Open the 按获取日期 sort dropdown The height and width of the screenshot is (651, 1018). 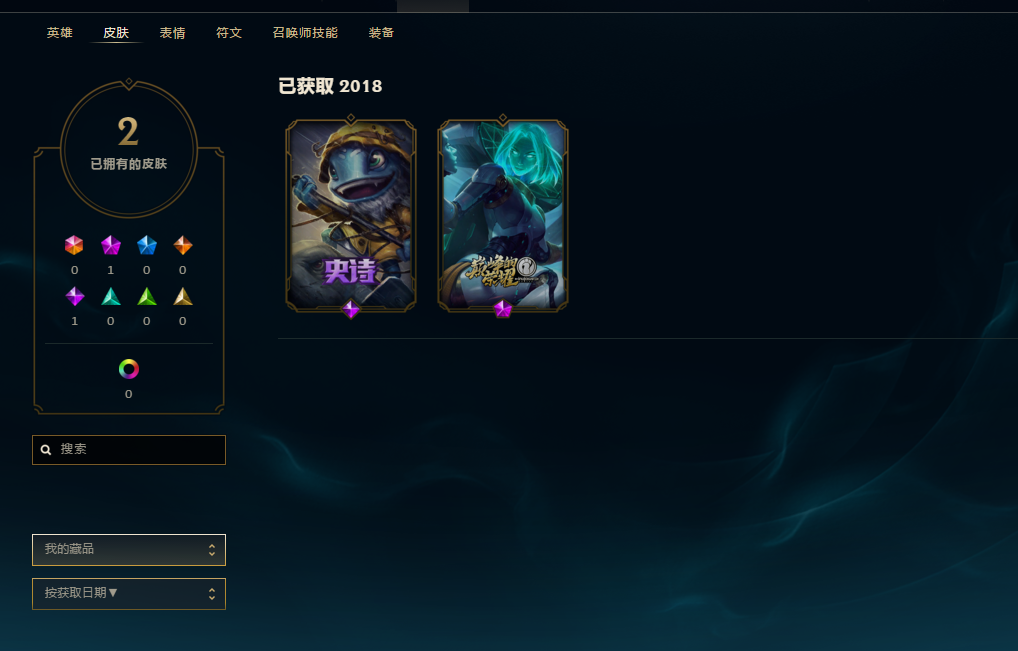coord(129,594)
